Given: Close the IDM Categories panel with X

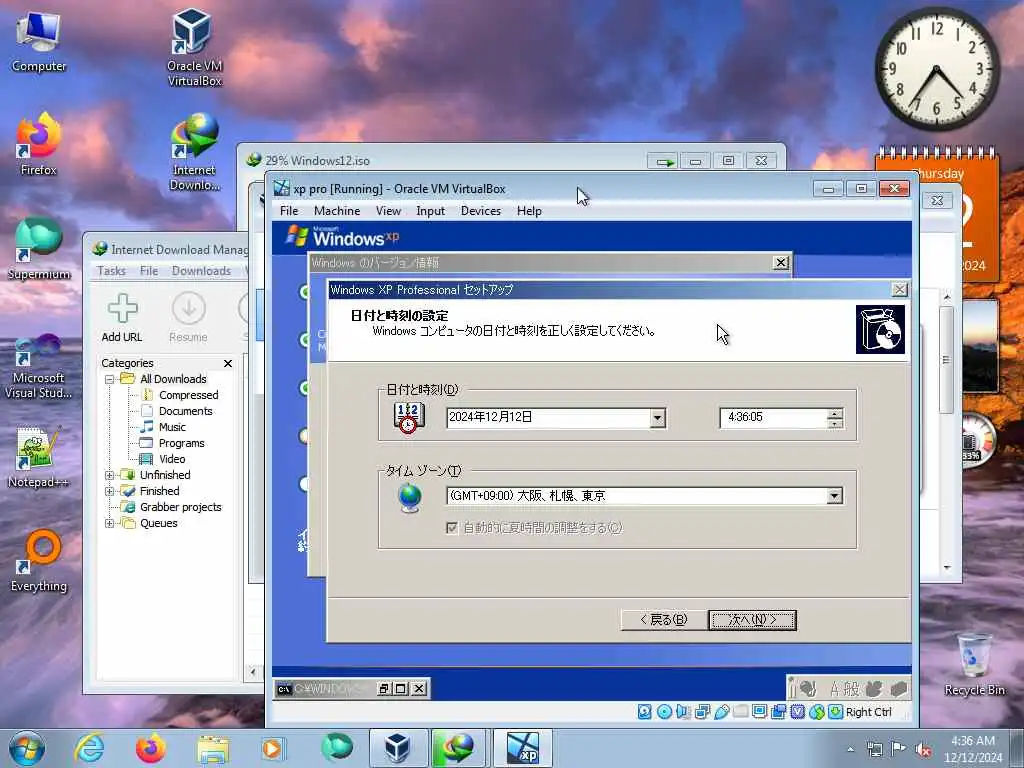Looking at the screenshot, I should coord(228,363).
